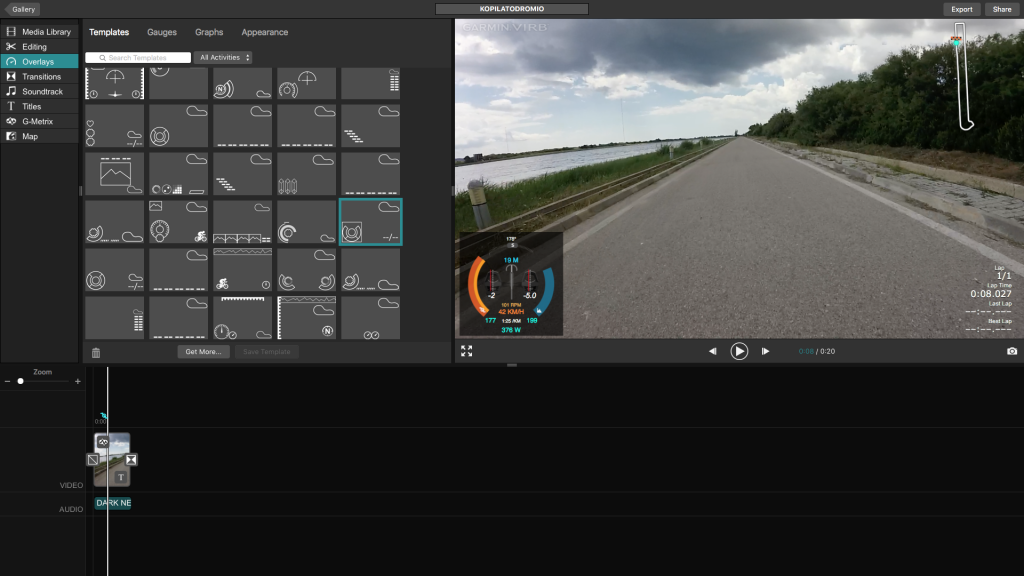
Task: Open the Transitions section
Action: click(39, 76)
